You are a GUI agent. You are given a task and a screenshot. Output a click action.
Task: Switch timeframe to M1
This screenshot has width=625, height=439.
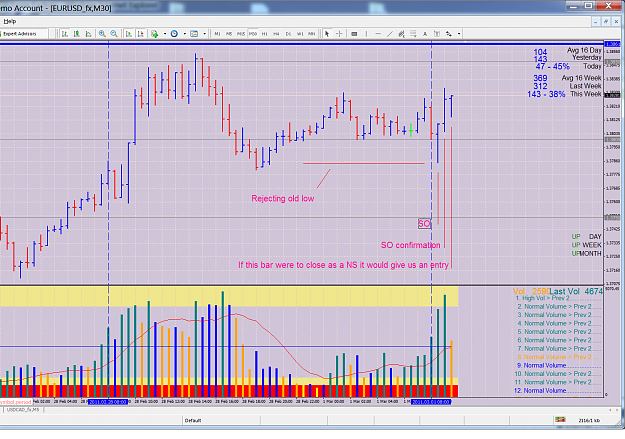tap(217, 34)
